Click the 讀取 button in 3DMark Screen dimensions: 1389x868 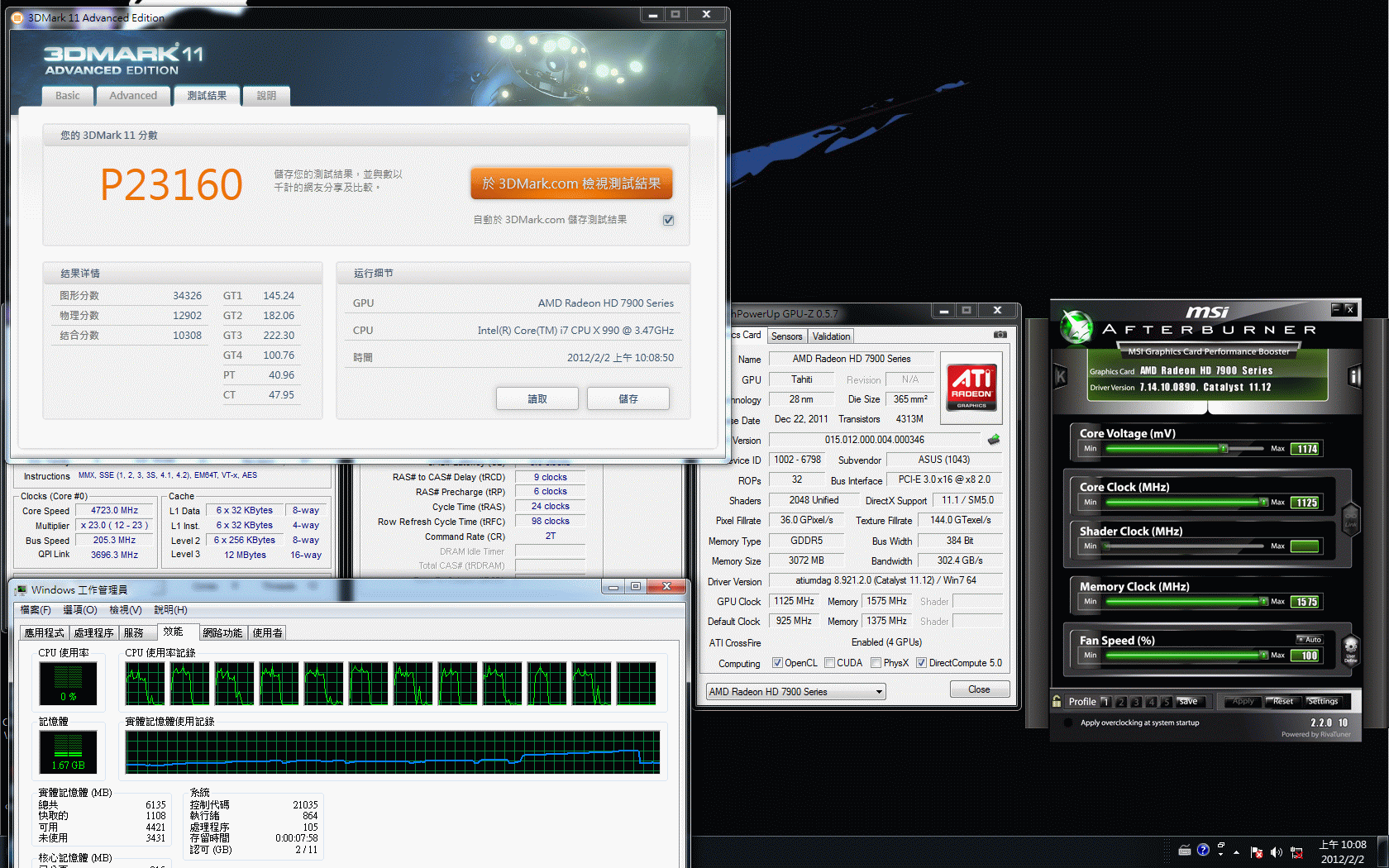click(537, 398)
